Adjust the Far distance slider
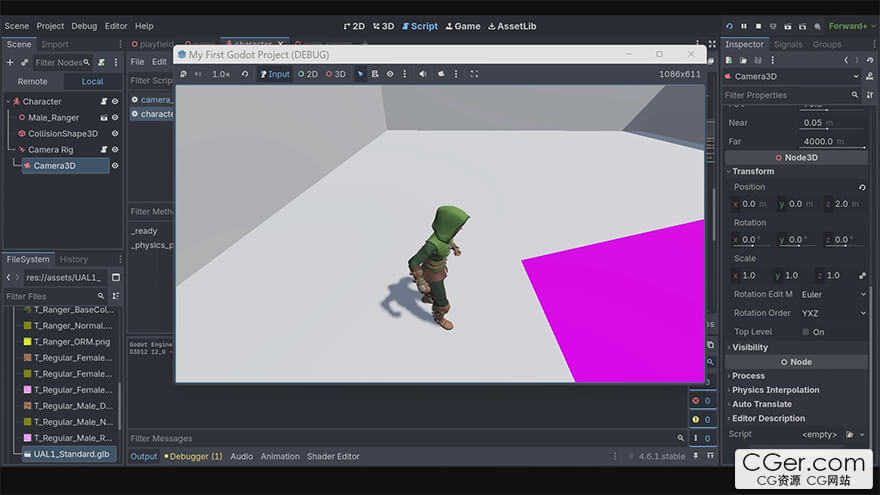The image size is (880, 495). 832,147
